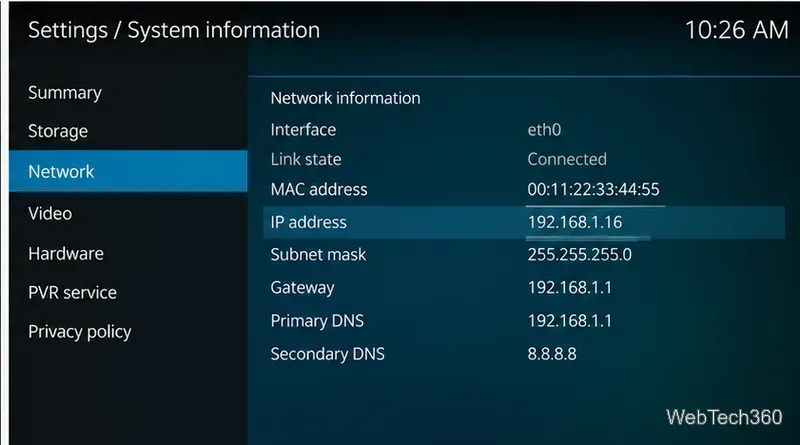The height and width of the screenshot is (445, 800).
Task: Select the Primary DNS row
Action: [524, 320]
